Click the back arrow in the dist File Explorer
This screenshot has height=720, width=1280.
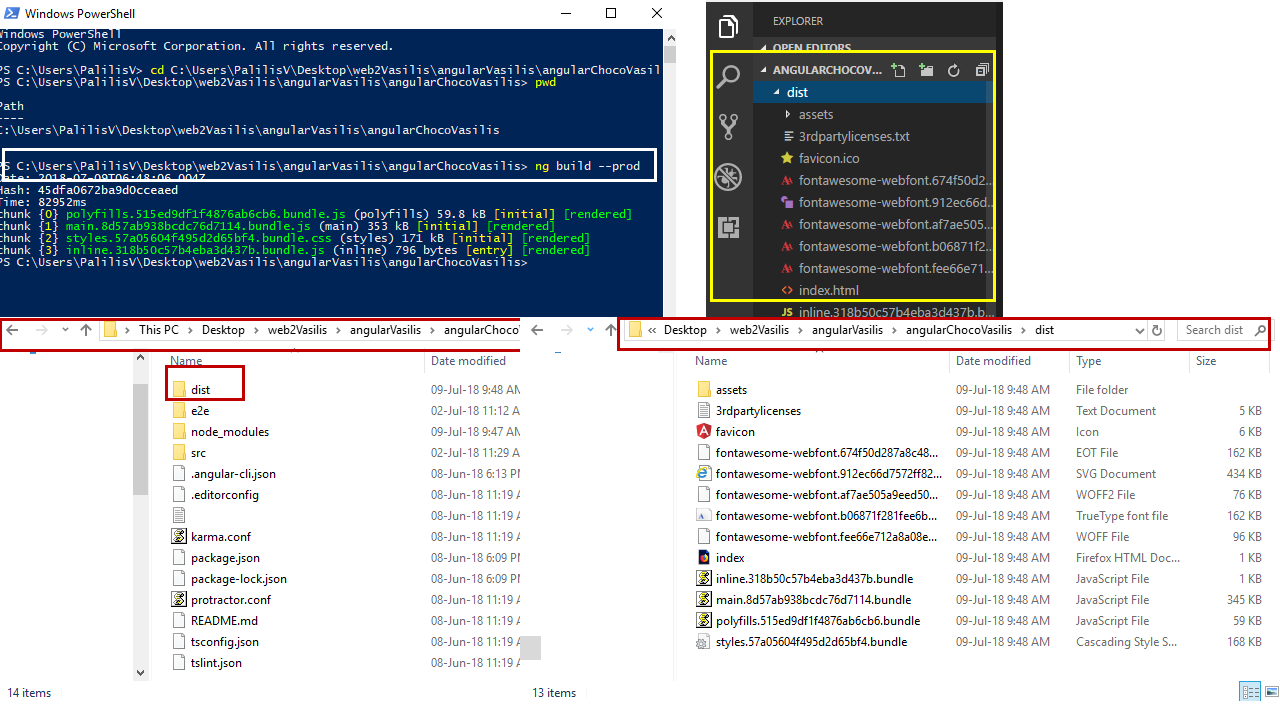click(x=538, y=330)
